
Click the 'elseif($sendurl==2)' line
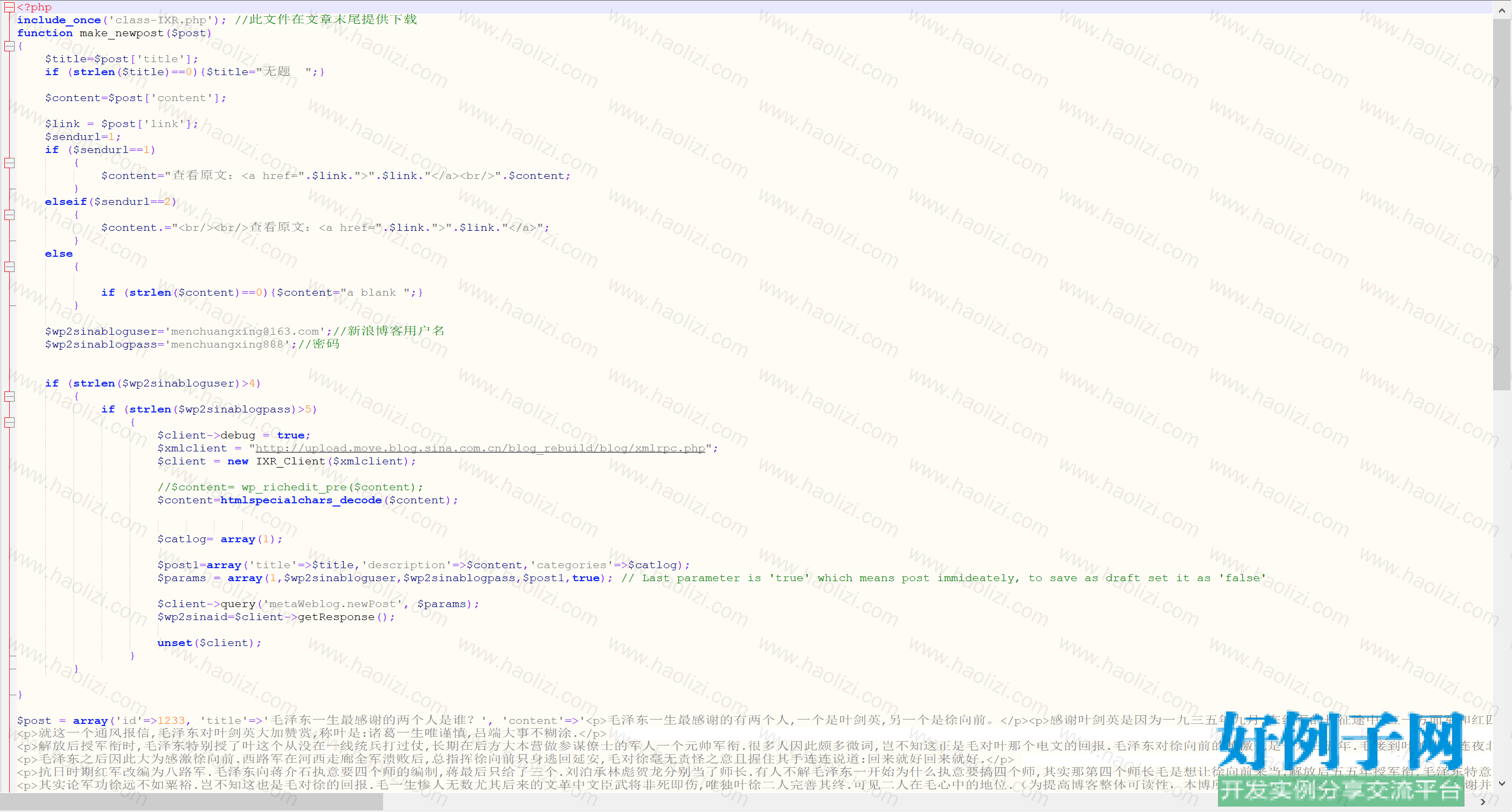pos(110,202)
